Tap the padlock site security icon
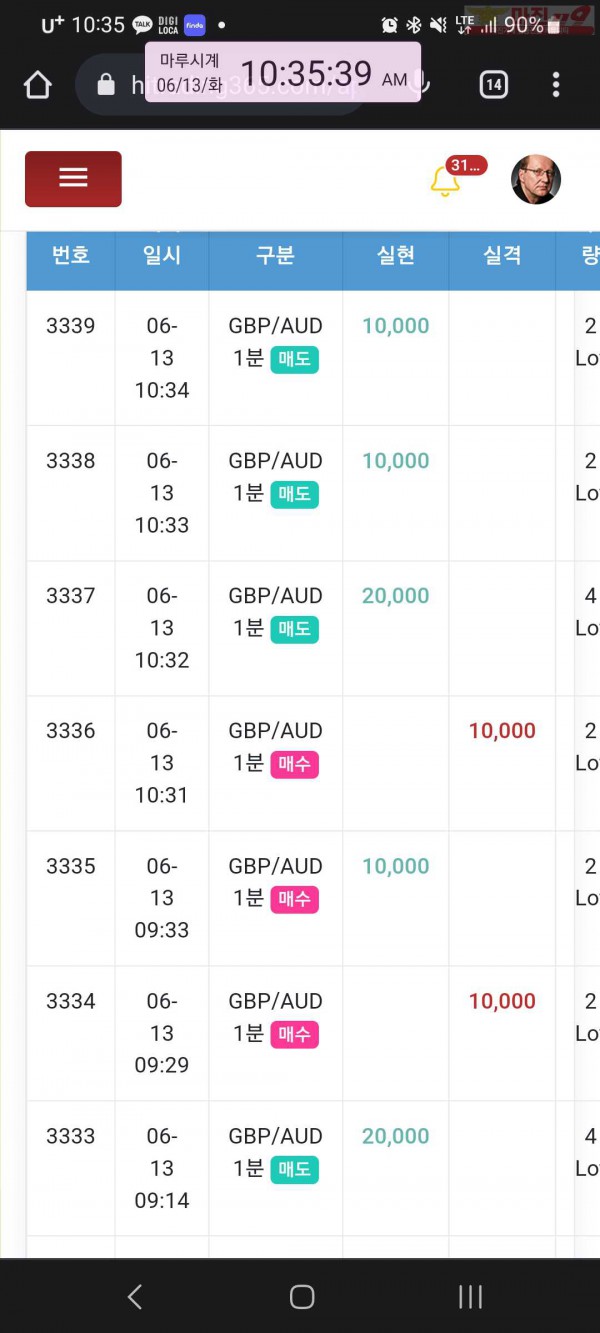 pos(106,85)
